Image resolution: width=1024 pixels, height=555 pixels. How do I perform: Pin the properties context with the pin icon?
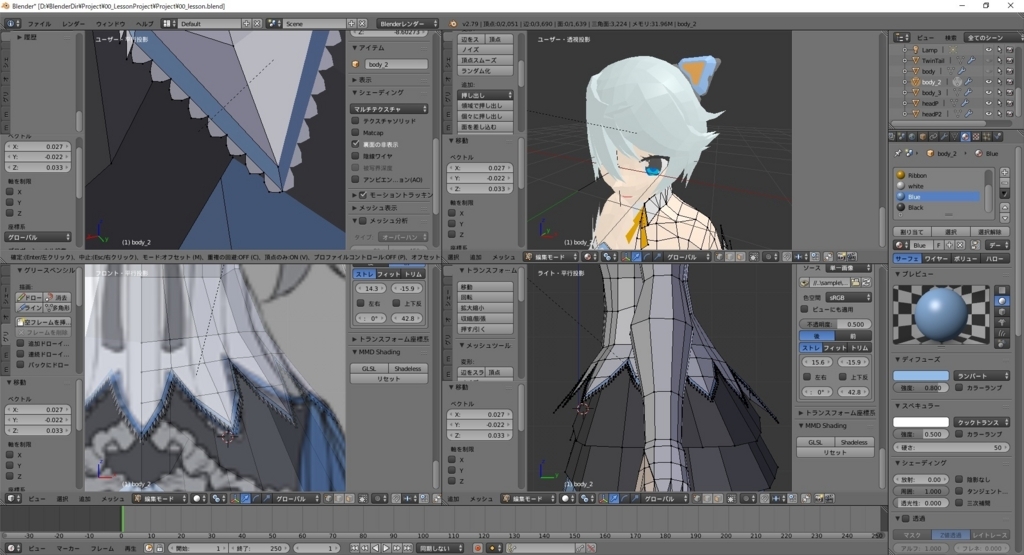[x=898, y=153]
